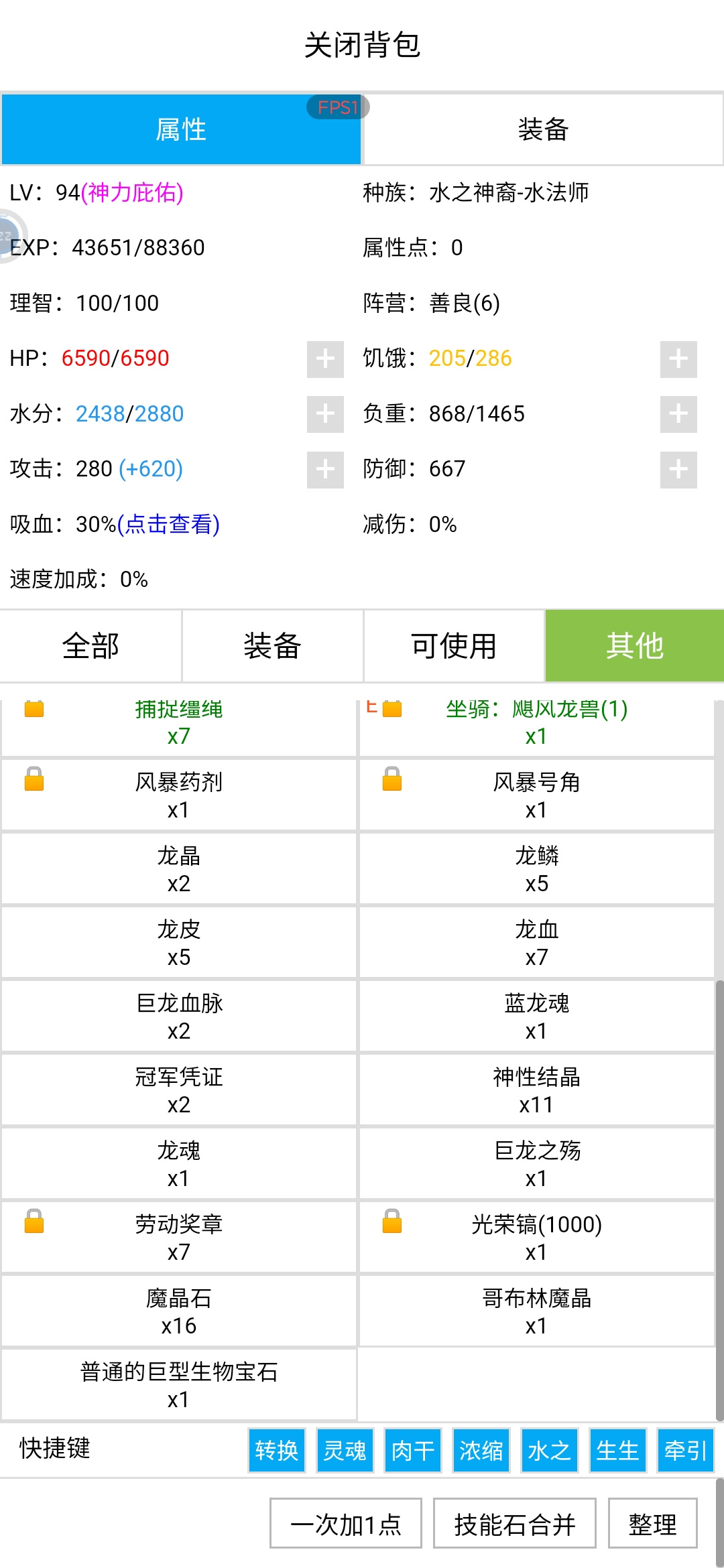Tap the plus icon next to 攻击

(x=325, y=470)
